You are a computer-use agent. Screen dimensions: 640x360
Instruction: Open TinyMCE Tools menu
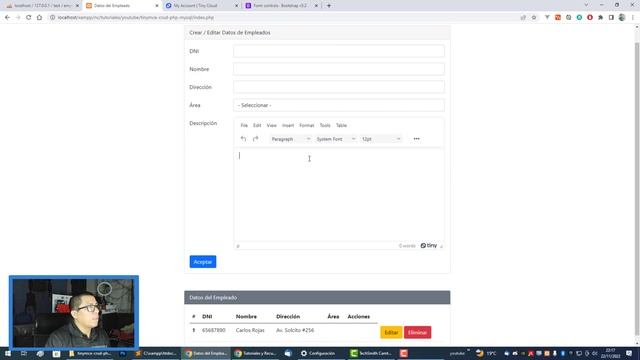[x=325, y=125]
